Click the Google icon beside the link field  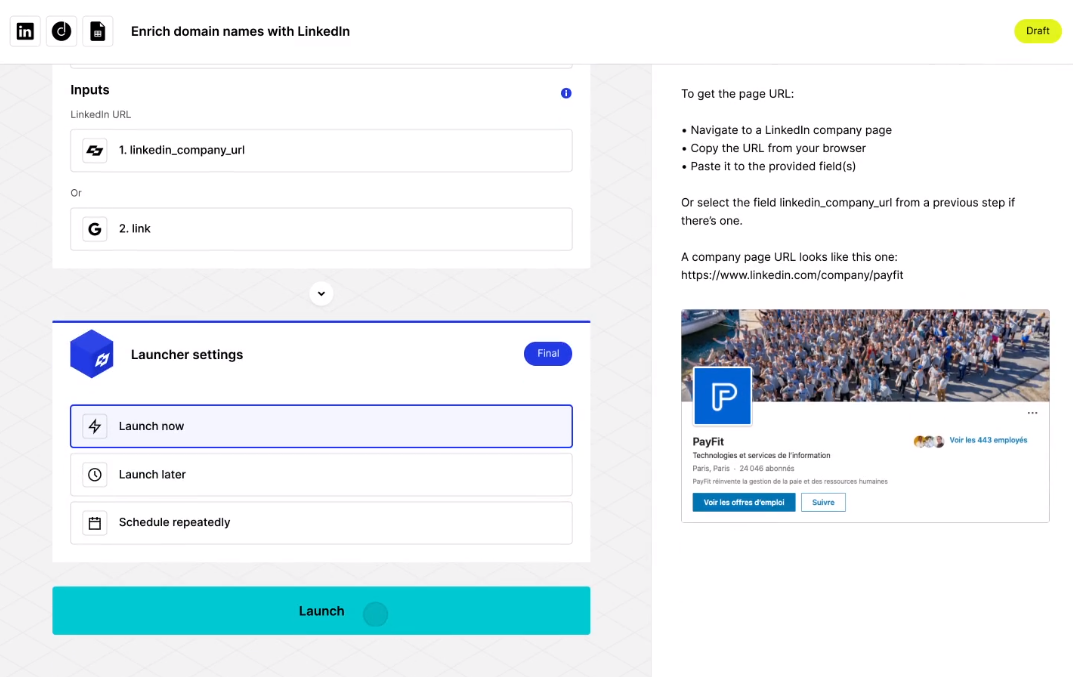[93, 228]
